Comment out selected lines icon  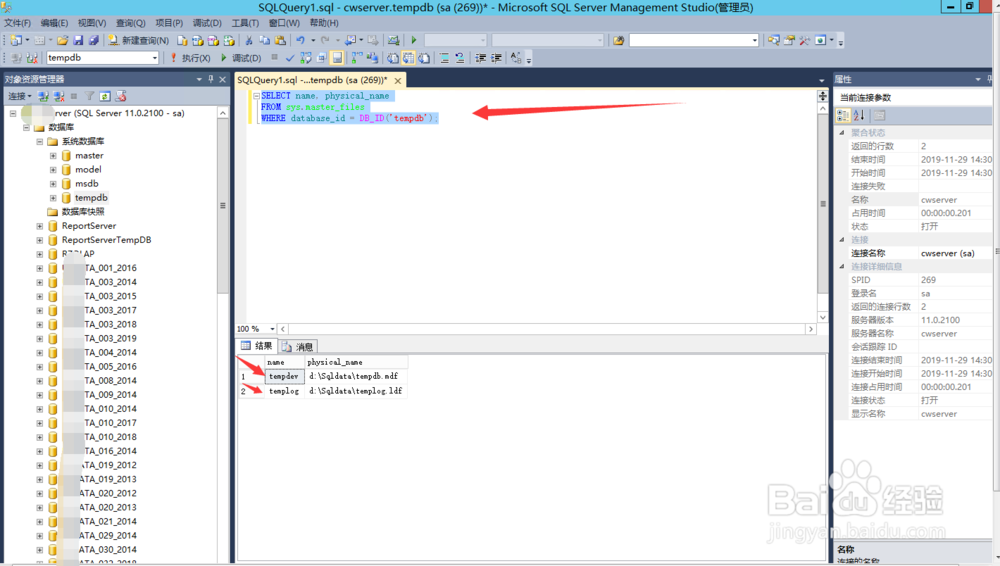click(445, 58)
